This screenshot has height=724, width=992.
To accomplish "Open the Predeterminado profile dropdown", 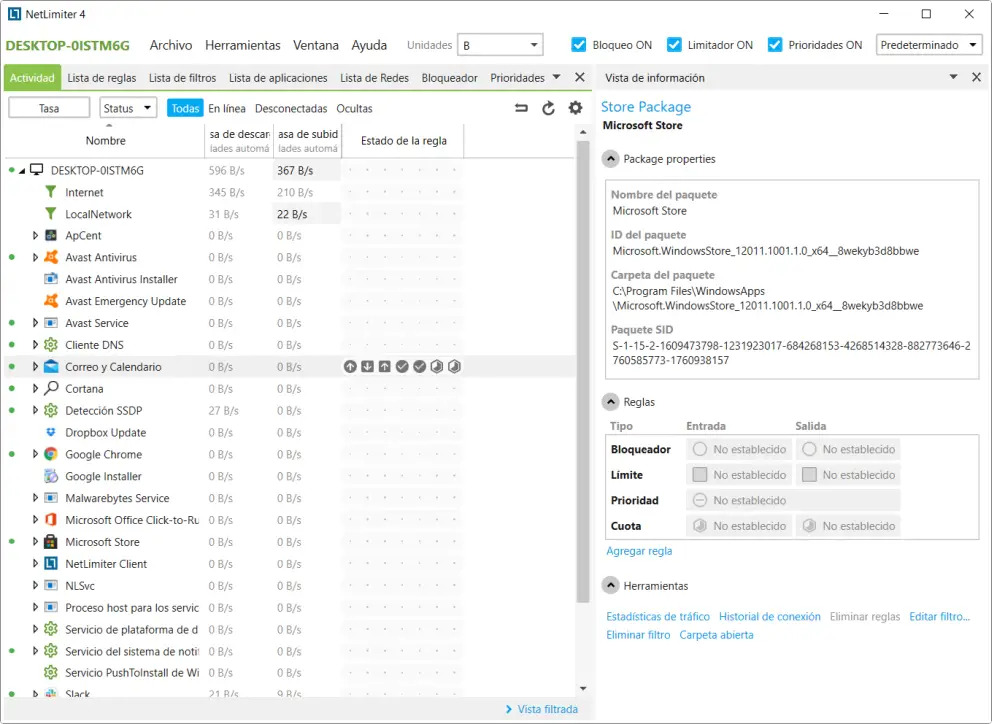I will pyautogui.click(x=928, y=45).
